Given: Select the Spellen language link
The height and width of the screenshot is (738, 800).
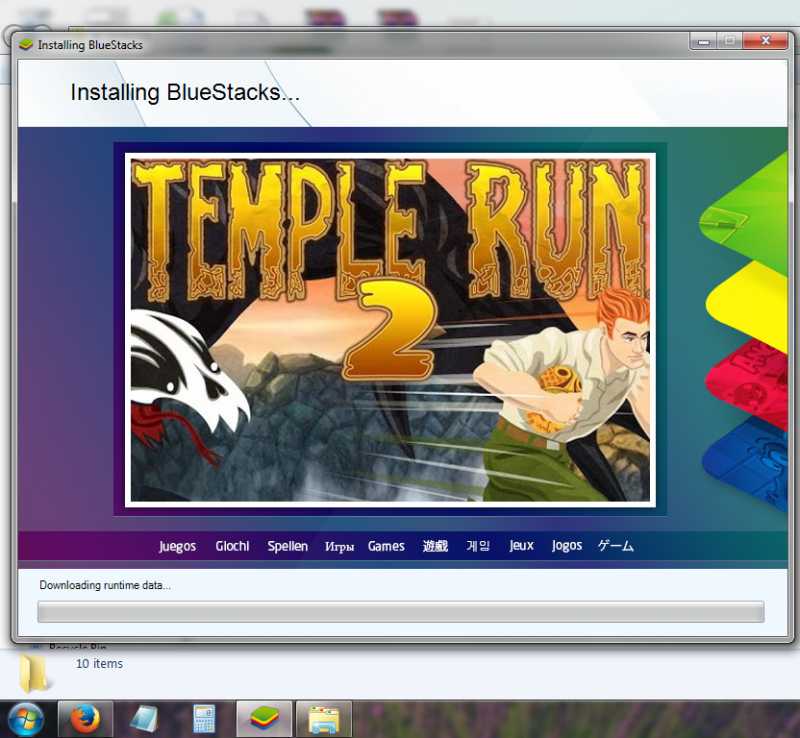Looking at the screenshot, I should coord(287,546).
